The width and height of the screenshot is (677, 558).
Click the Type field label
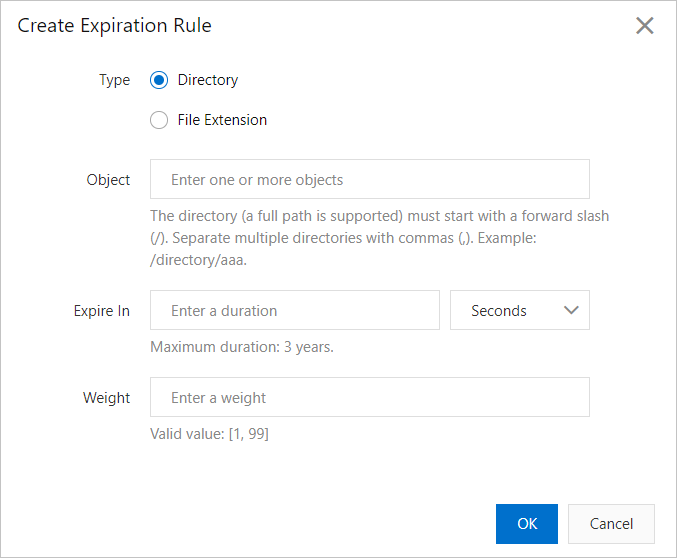pyautogui.click(x=114, y=80)
